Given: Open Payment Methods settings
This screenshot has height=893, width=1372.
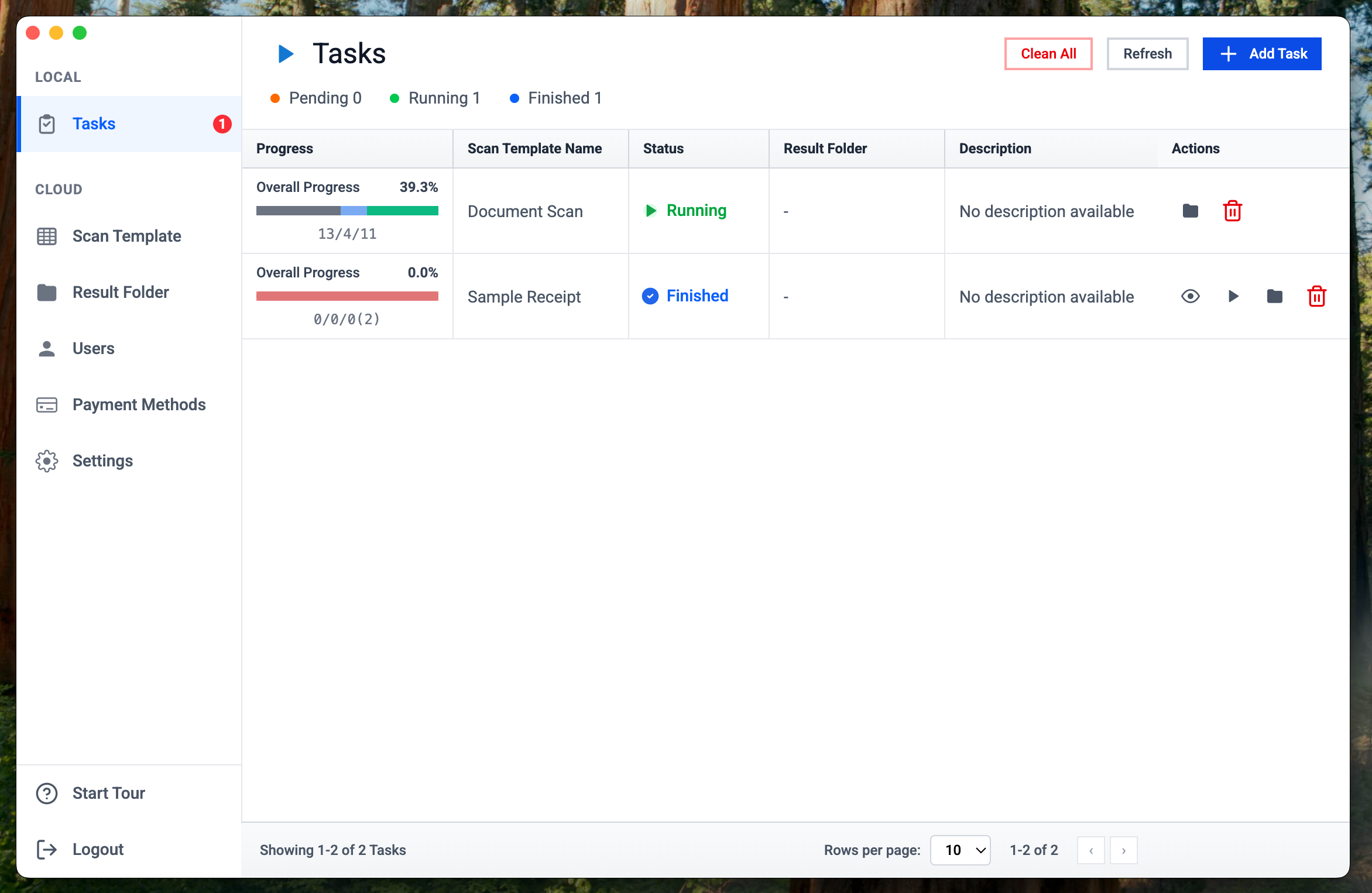Looking at the screenshot, I should [x=139, y=404].
